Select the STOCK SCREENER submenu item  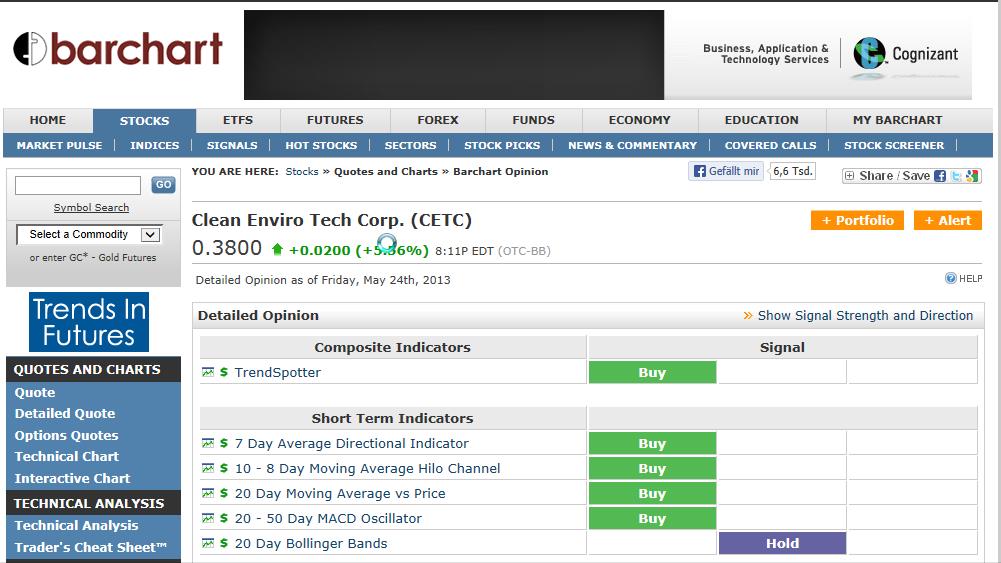click(893, 146)
